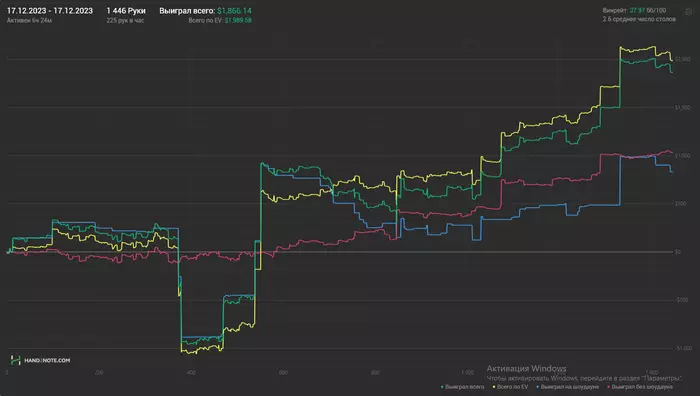Toggle yellow "Всего по EV" legend marker
The image size is (700, 396).
point(494,387)
